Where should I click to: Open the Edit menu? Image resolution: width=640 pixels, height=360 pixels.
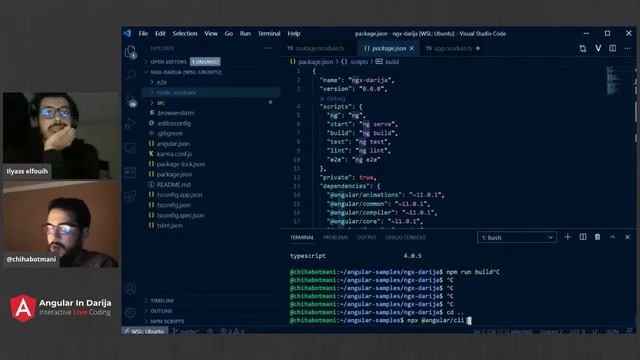click(160, 33)
